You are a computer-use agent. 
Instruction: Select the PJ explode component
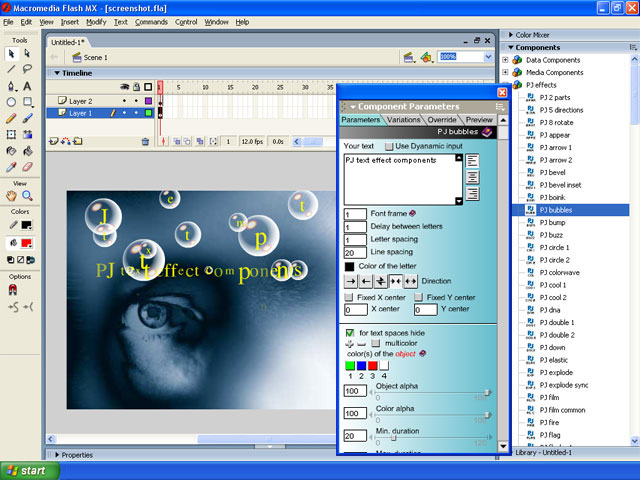(x=556, y=373)
